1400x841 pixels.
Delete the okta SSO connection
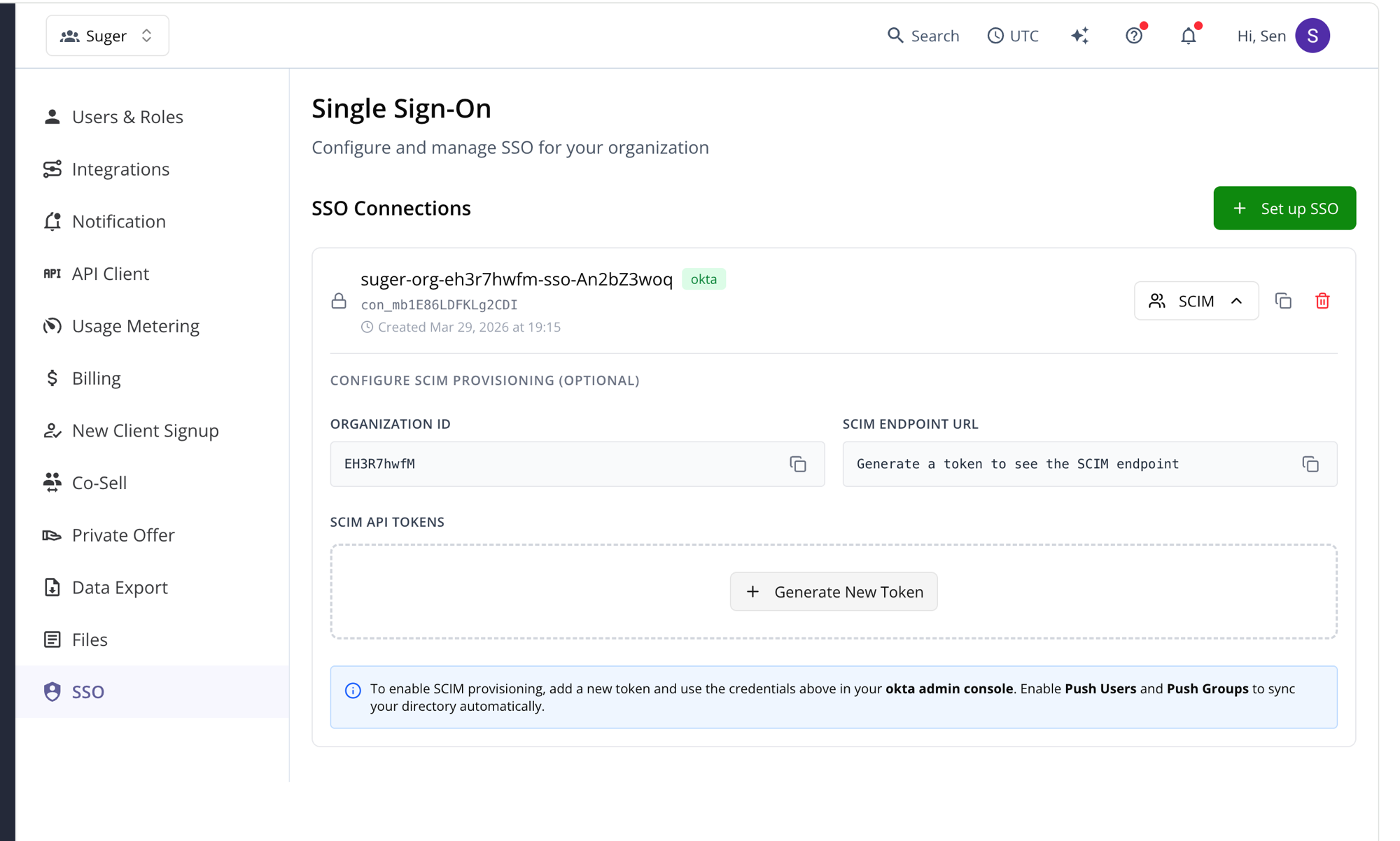[1322, 301]
